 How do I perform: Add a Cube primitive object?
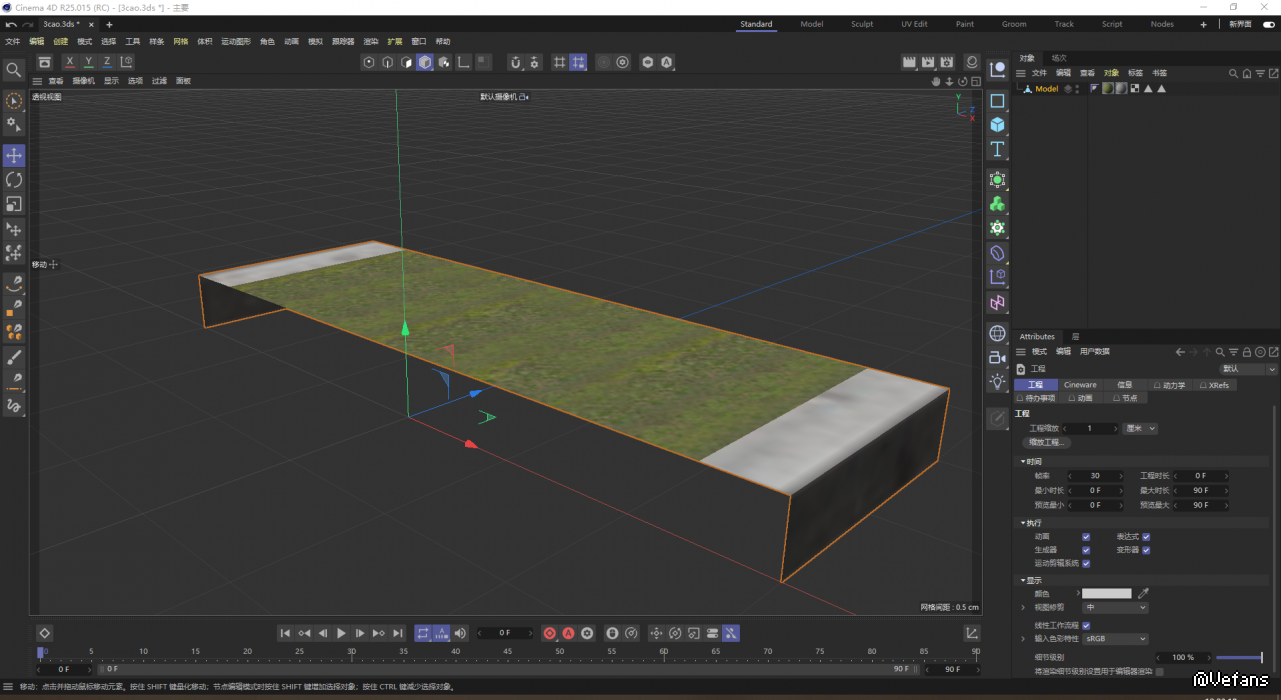[997, 125]
